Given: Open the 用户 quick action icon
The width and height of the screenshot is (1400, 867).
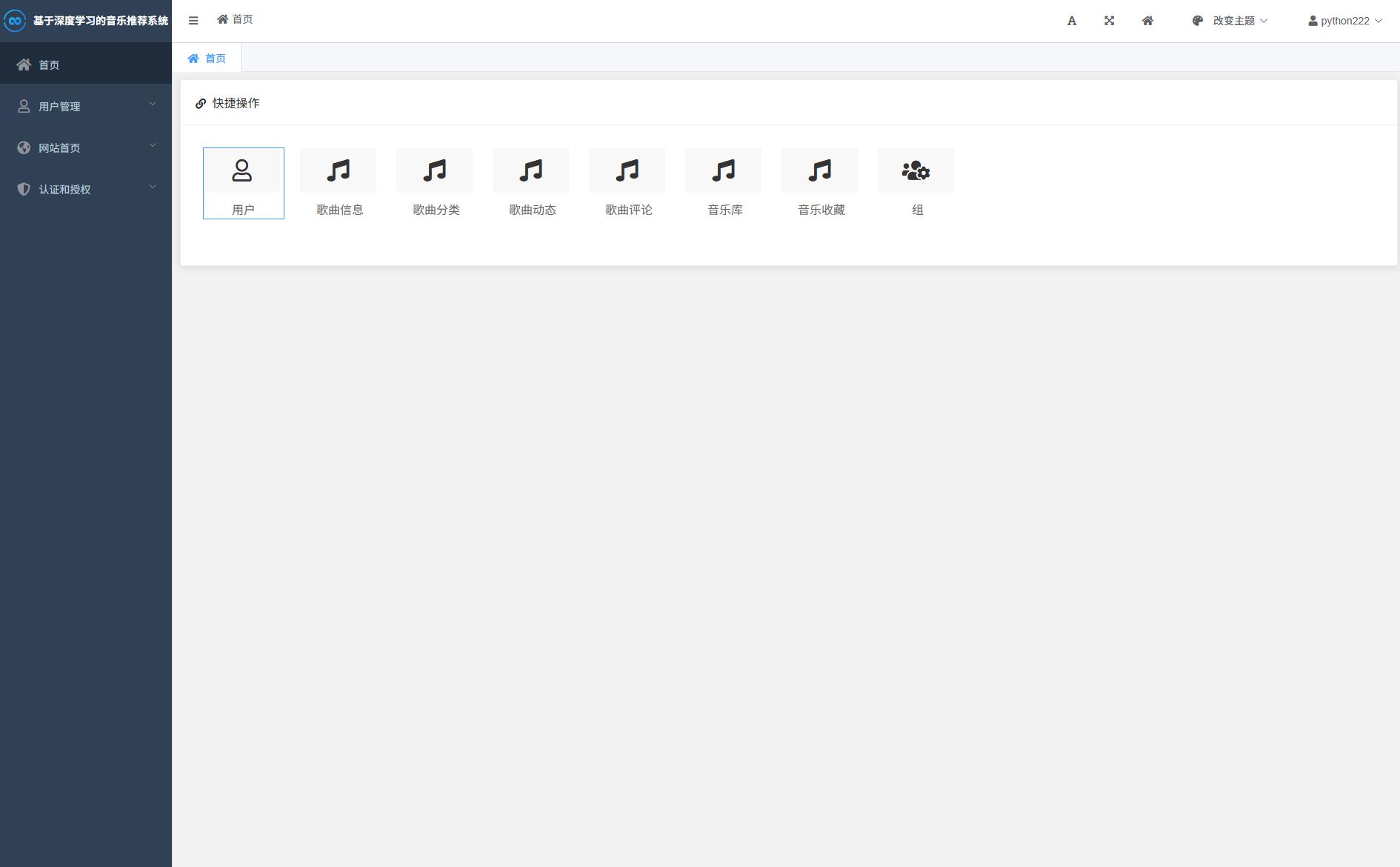Looking at the screenshot, I should [242, 171].
